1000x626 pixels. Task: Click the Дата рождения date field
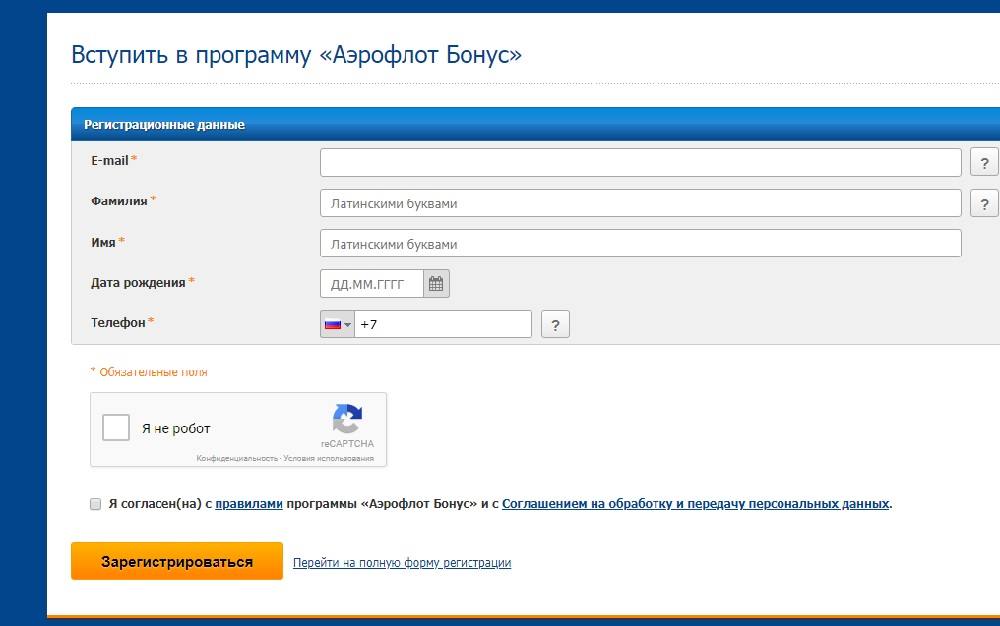[x=372, y=284]
